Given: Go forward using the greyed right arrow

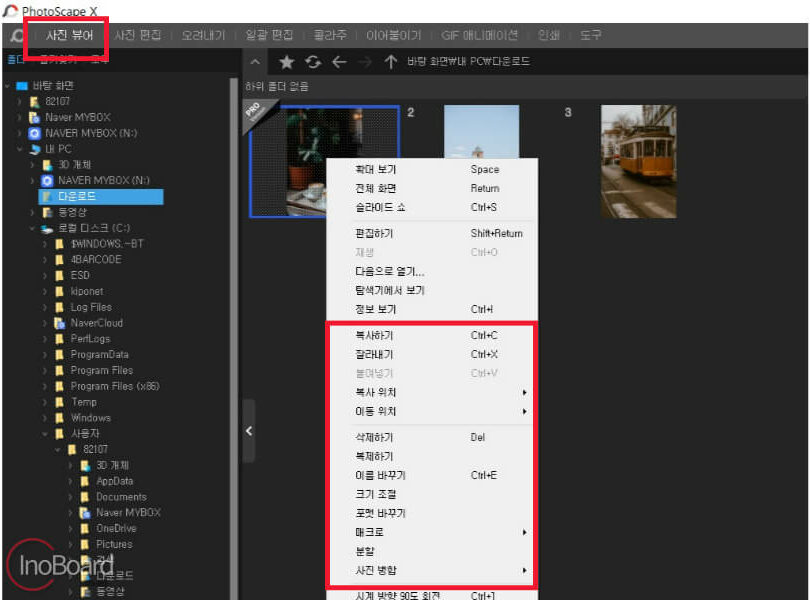Looking at the screenshot, I should [365, 62].
